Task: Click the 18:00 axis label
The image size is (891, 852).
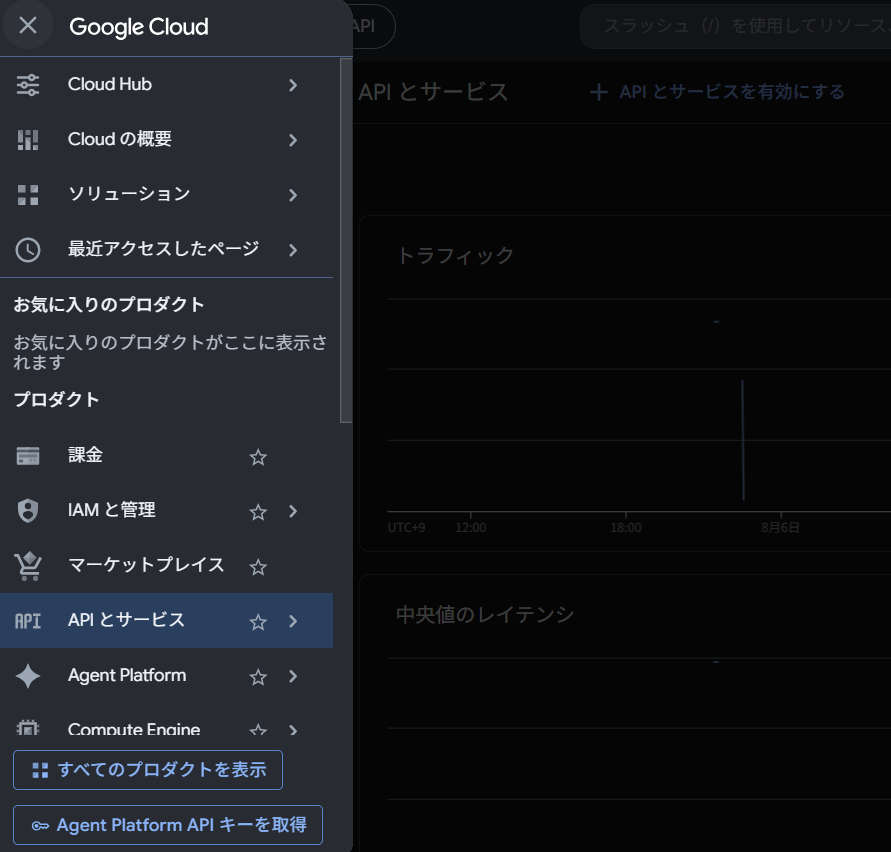Action: coord(626,527)
